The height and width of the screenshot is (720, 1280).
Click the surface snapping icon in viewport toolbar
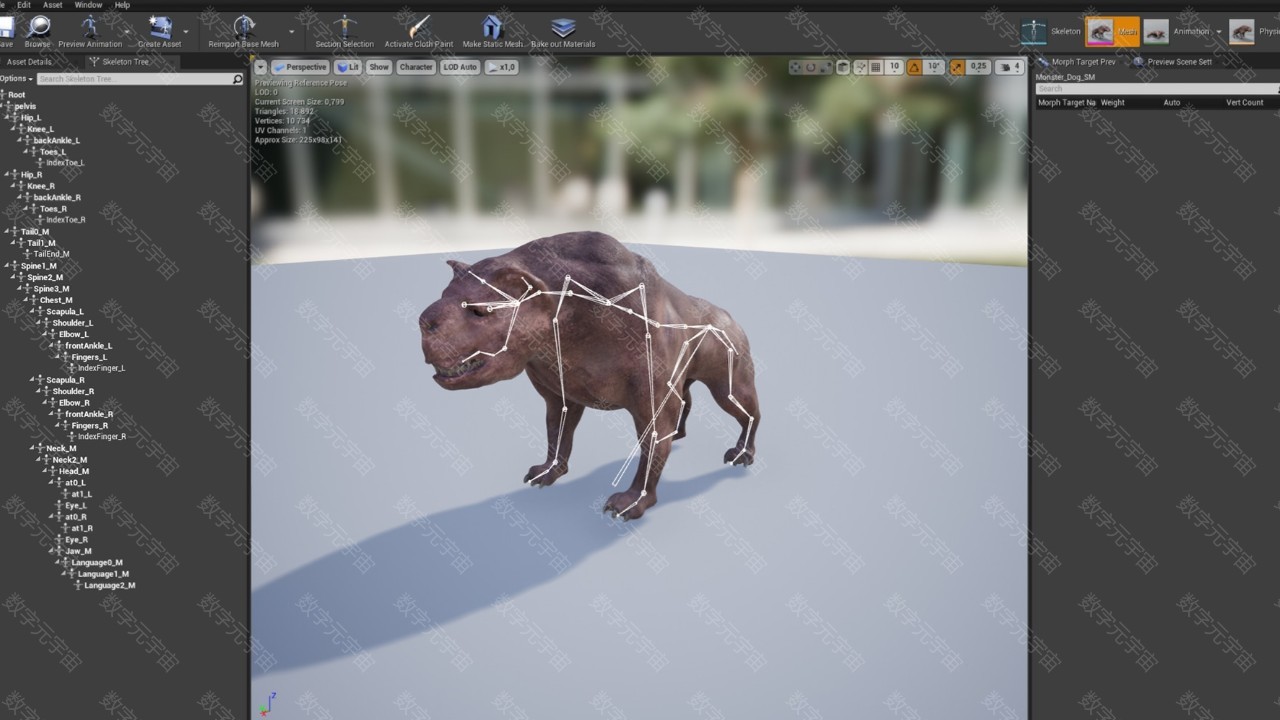coord(860,67)
